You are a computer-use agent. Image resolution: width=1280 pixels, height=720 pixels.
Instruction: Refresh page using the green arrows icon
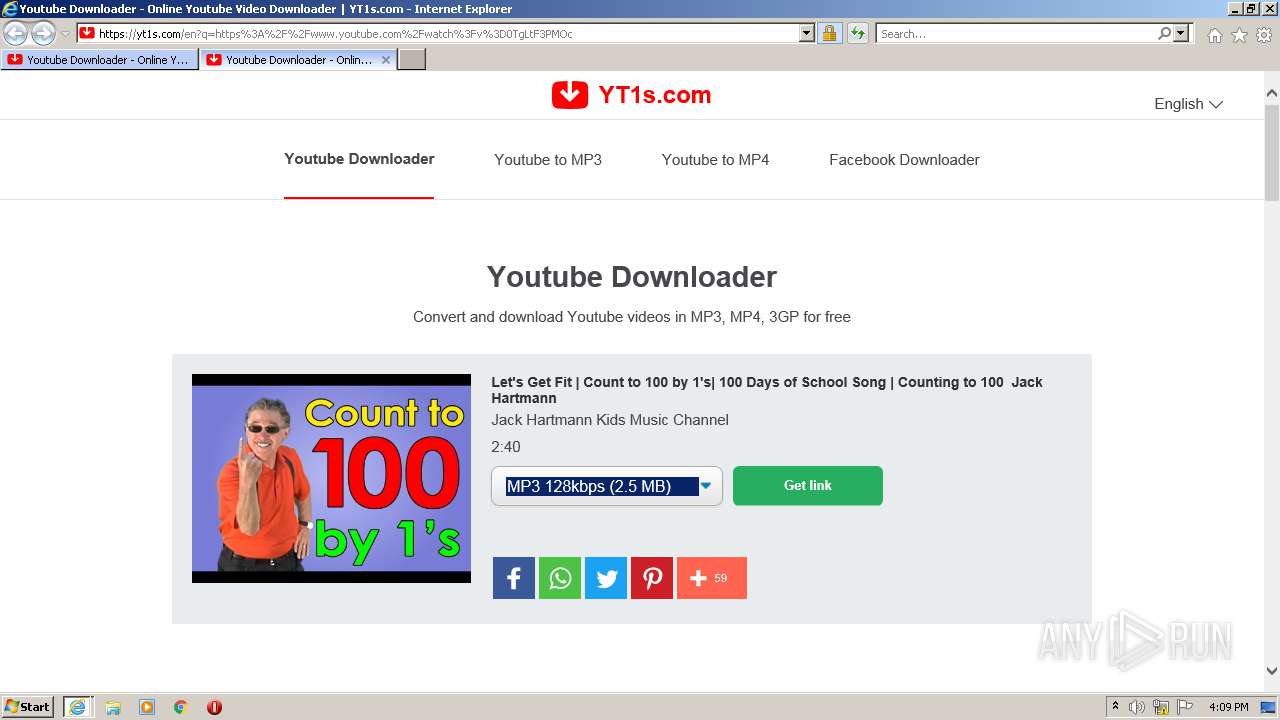click(857, 33)
